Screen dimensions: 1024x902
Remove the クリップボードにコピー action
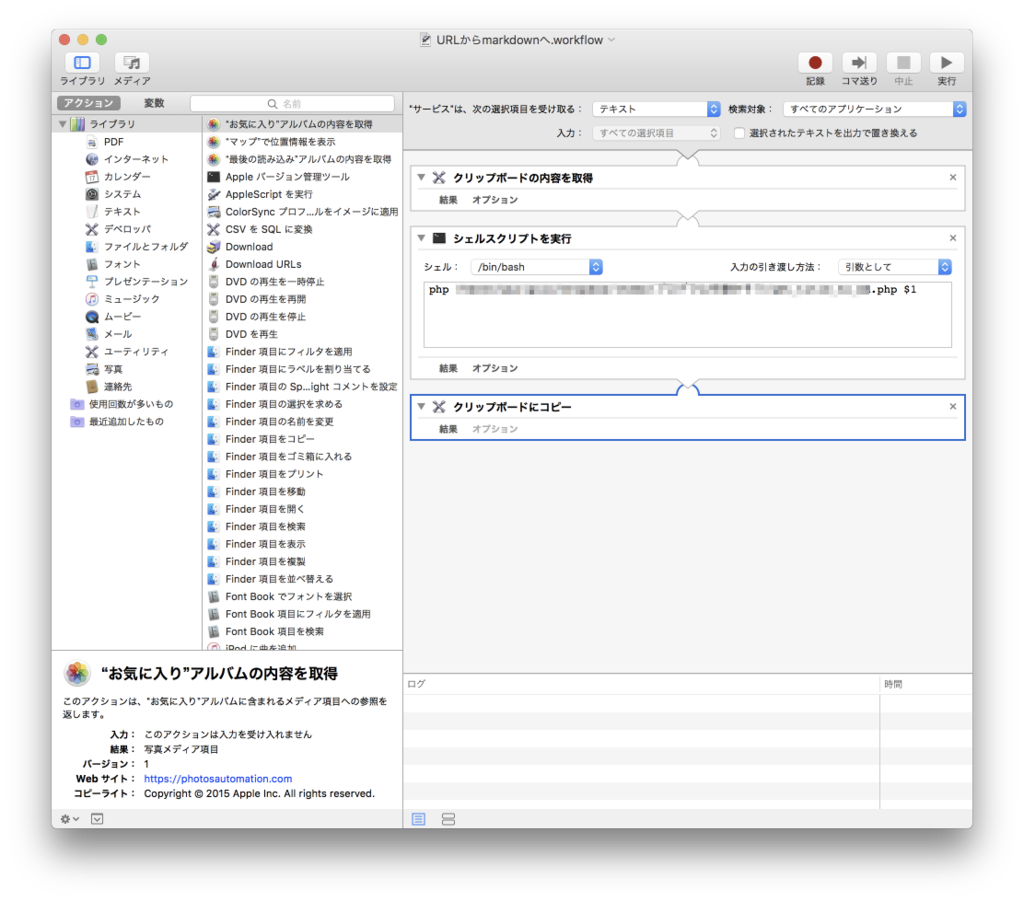(953, 406)
